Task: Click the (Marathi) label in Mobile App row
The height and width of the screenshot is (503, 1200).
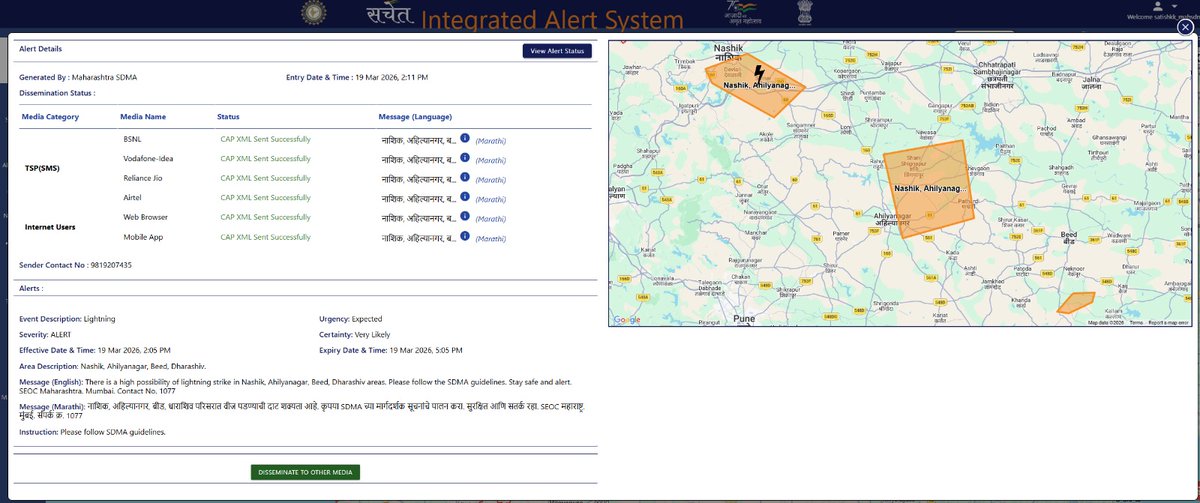Action: pyautogui.click(x=490, y=238)
